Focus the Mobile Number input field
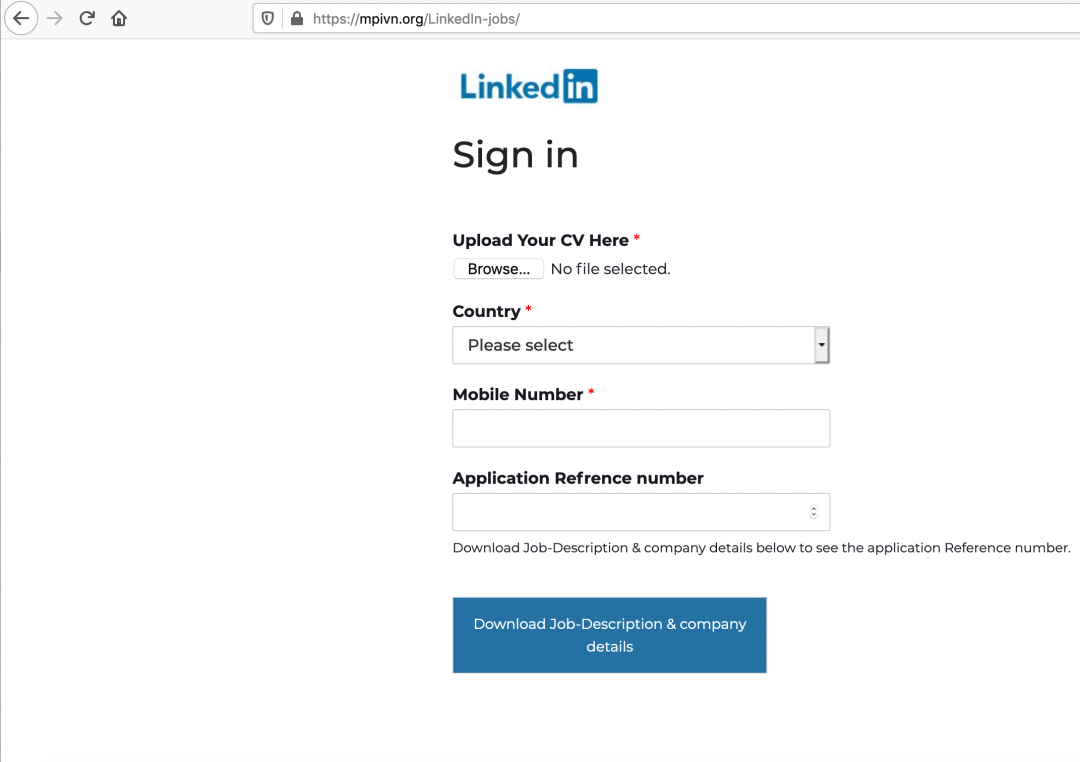1080x762 pixels. tap(640, 428)
